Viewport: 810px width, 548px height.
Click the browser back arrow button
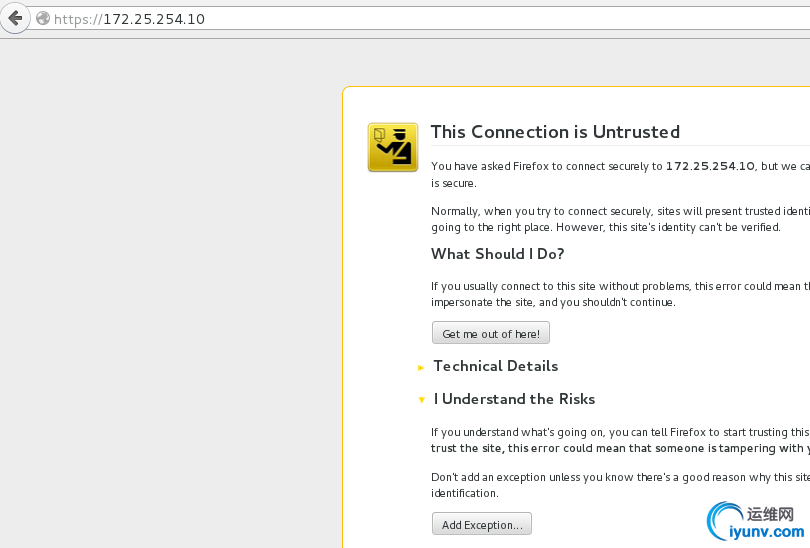click(x=15, y=19)
